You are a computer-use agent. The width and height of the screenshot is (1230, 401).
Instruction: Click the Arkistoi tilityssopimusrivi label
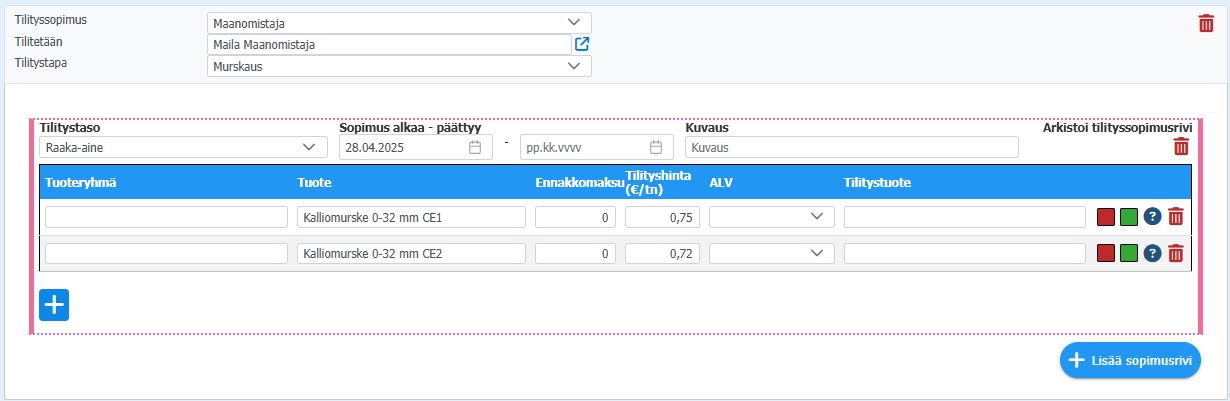(x=1117, y=127)
